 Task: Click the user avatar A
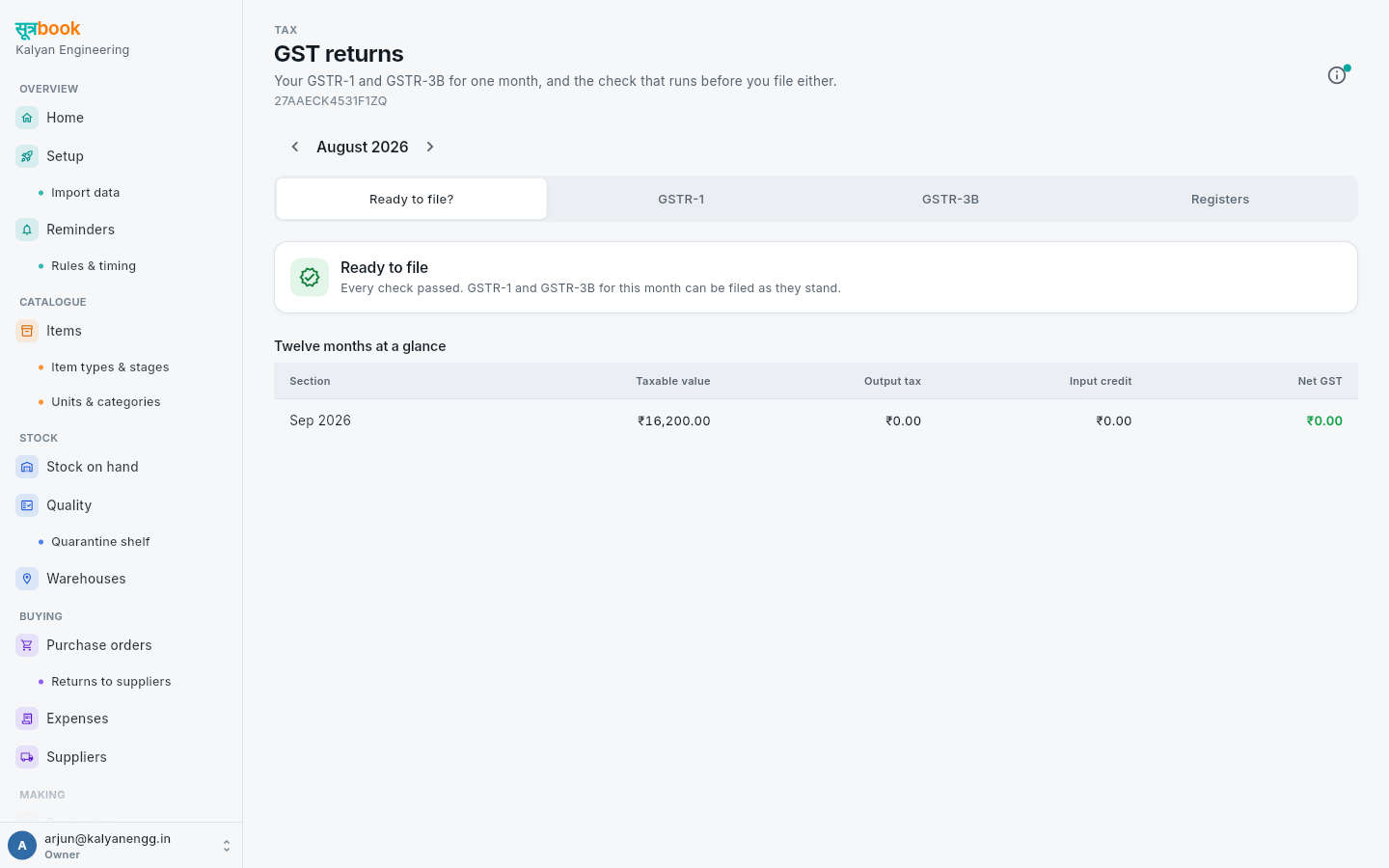[x=22, y=846]
